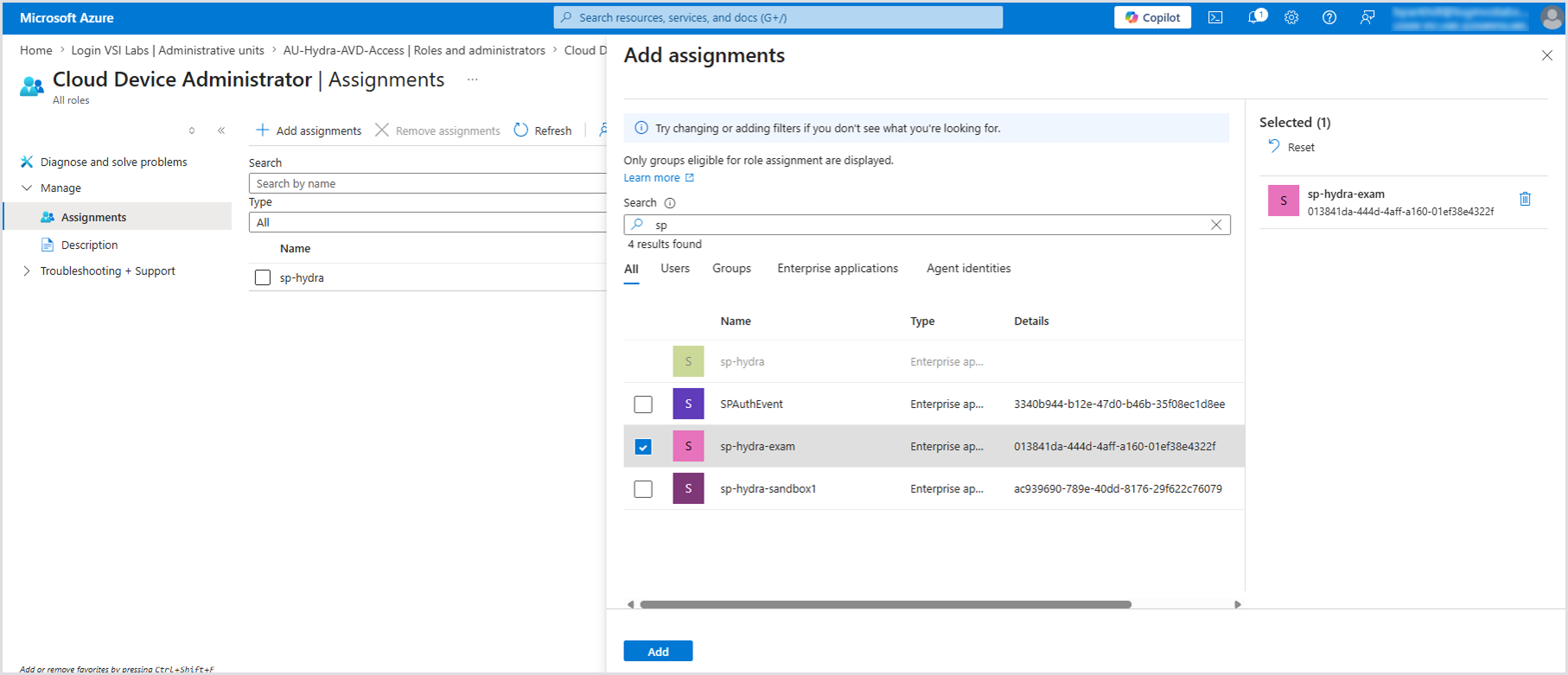Select the sp-hydra-sandbox1 result name
Viewport: 1568px width, 675px height.
point(768,488)
